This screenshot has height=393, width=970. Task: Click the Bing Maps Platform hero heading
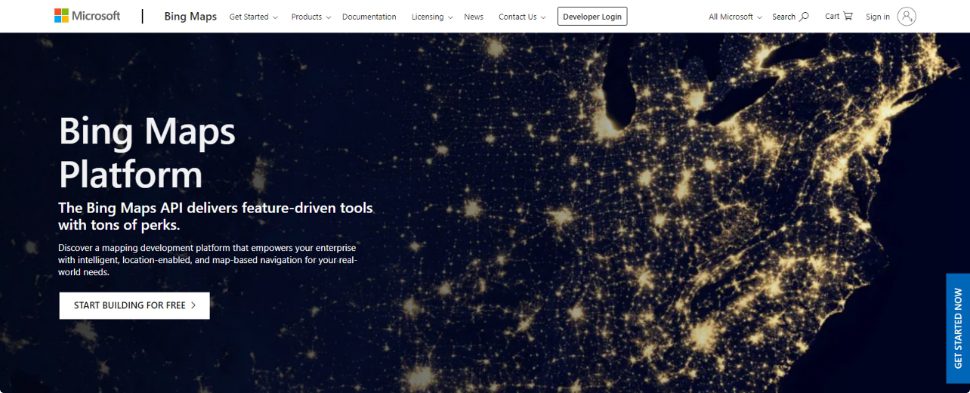tap(147, 152)
